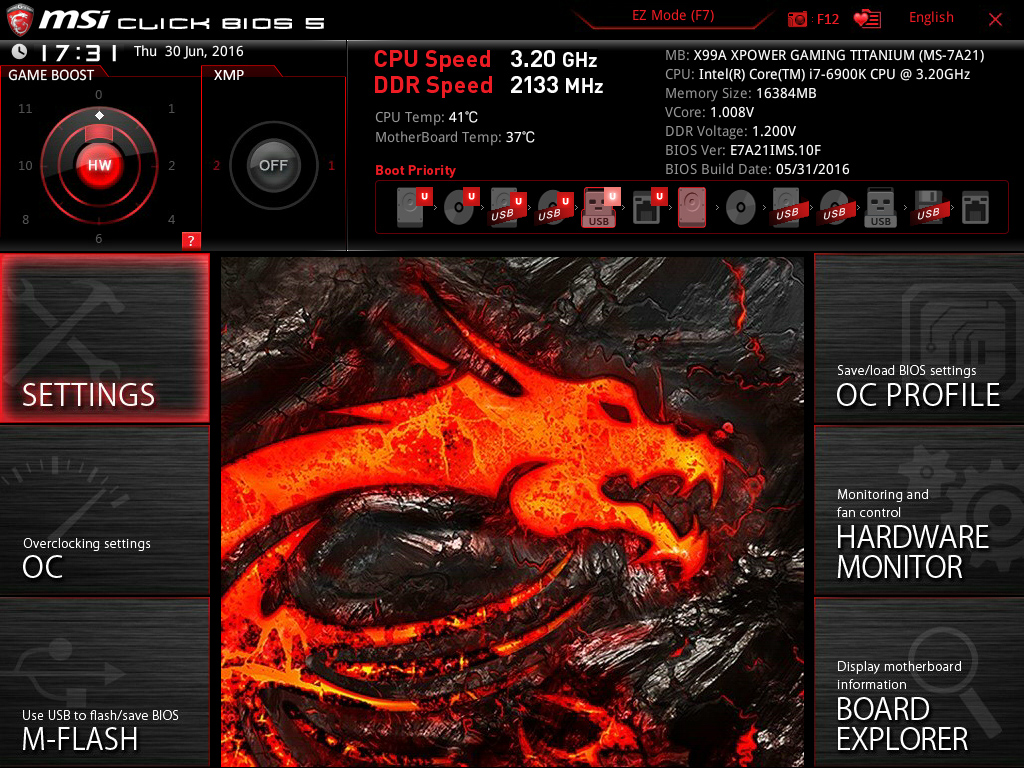Select XMP profile 2
The height and width of the screenshot is (768, 1024).
point(216,166)
